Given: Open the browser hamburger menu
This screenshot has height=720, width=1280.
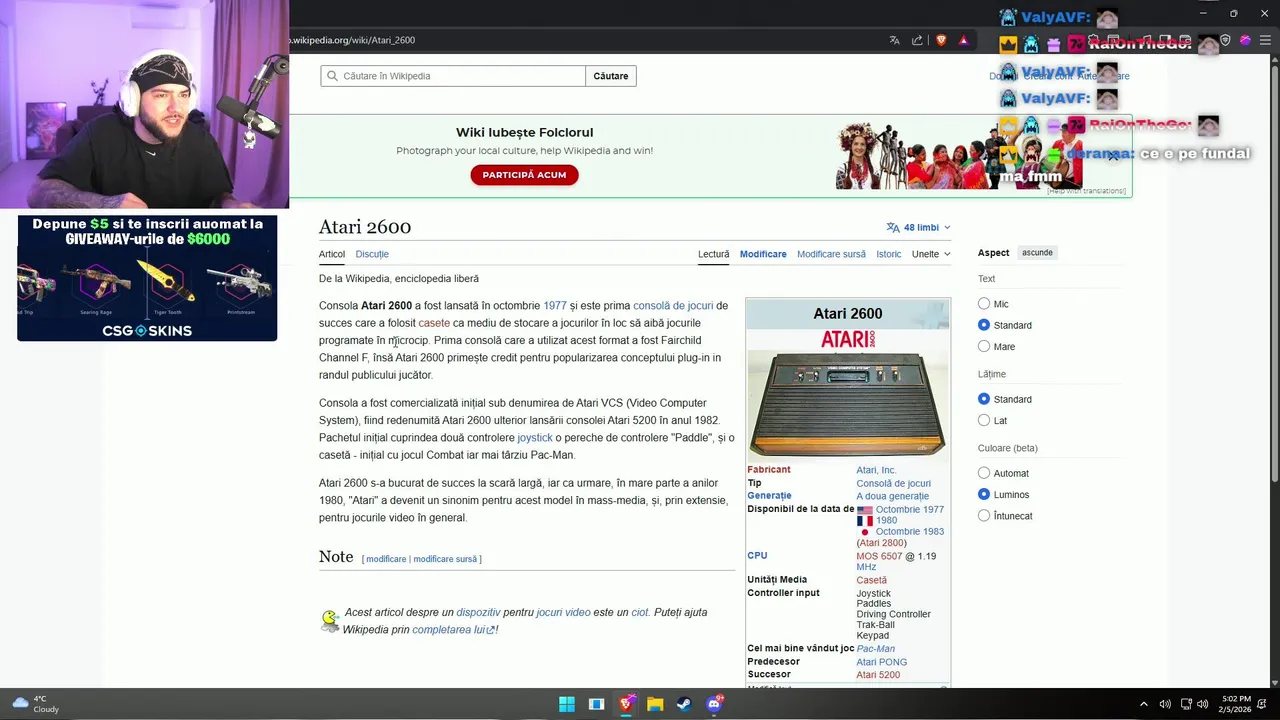Looking at the screenshot, I should (1265, 40).
